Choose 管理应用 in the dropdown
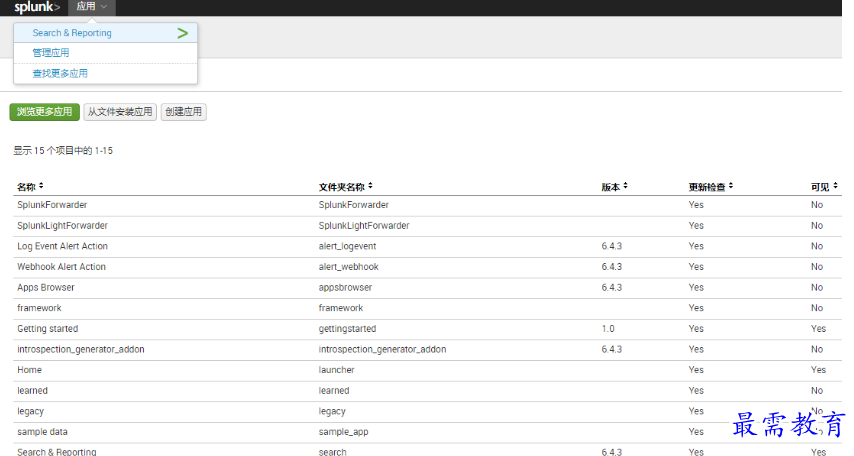 click(x=51, y=53)
